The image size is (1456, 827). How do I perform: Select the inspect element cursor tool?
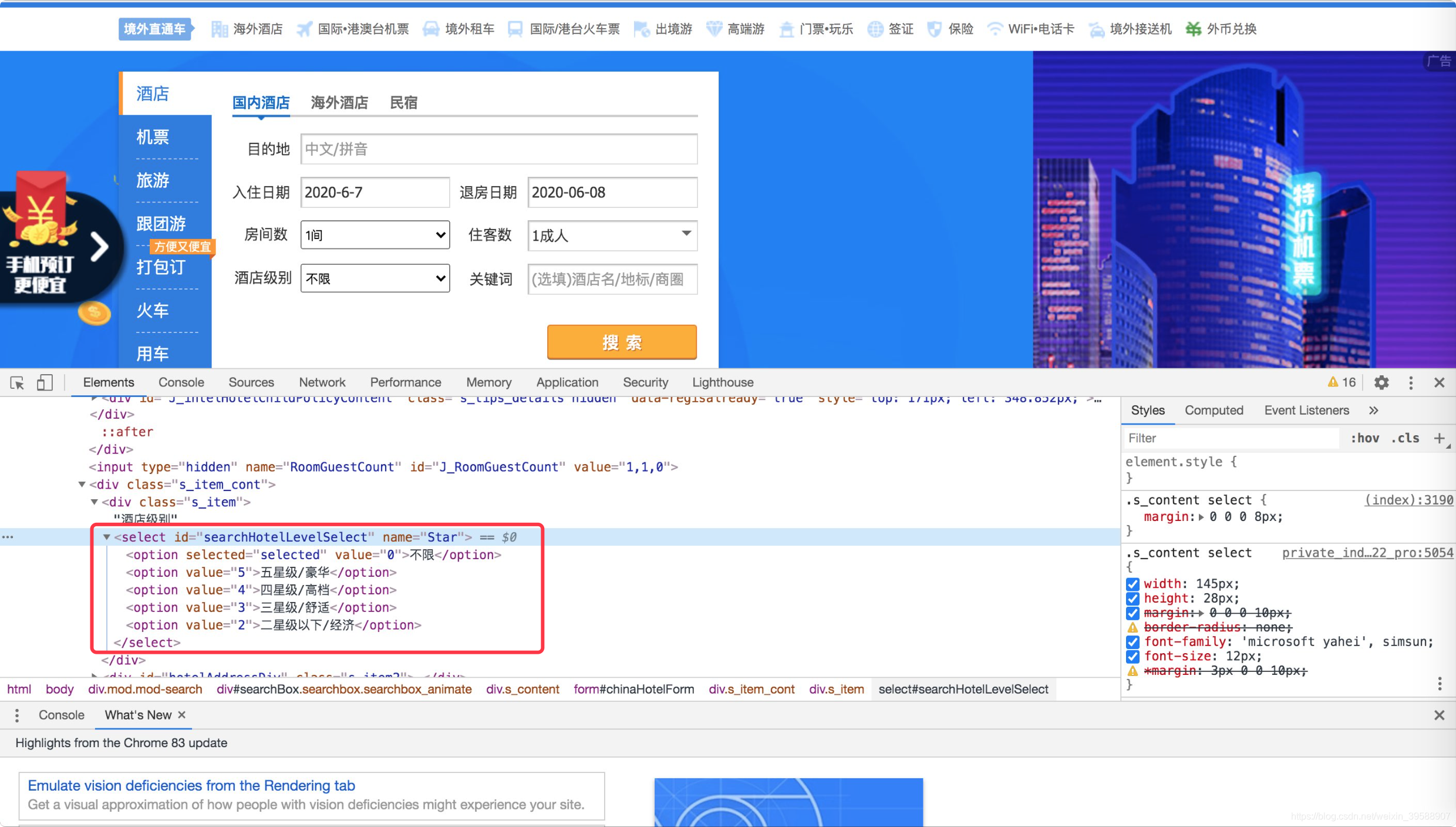[16, 382]
